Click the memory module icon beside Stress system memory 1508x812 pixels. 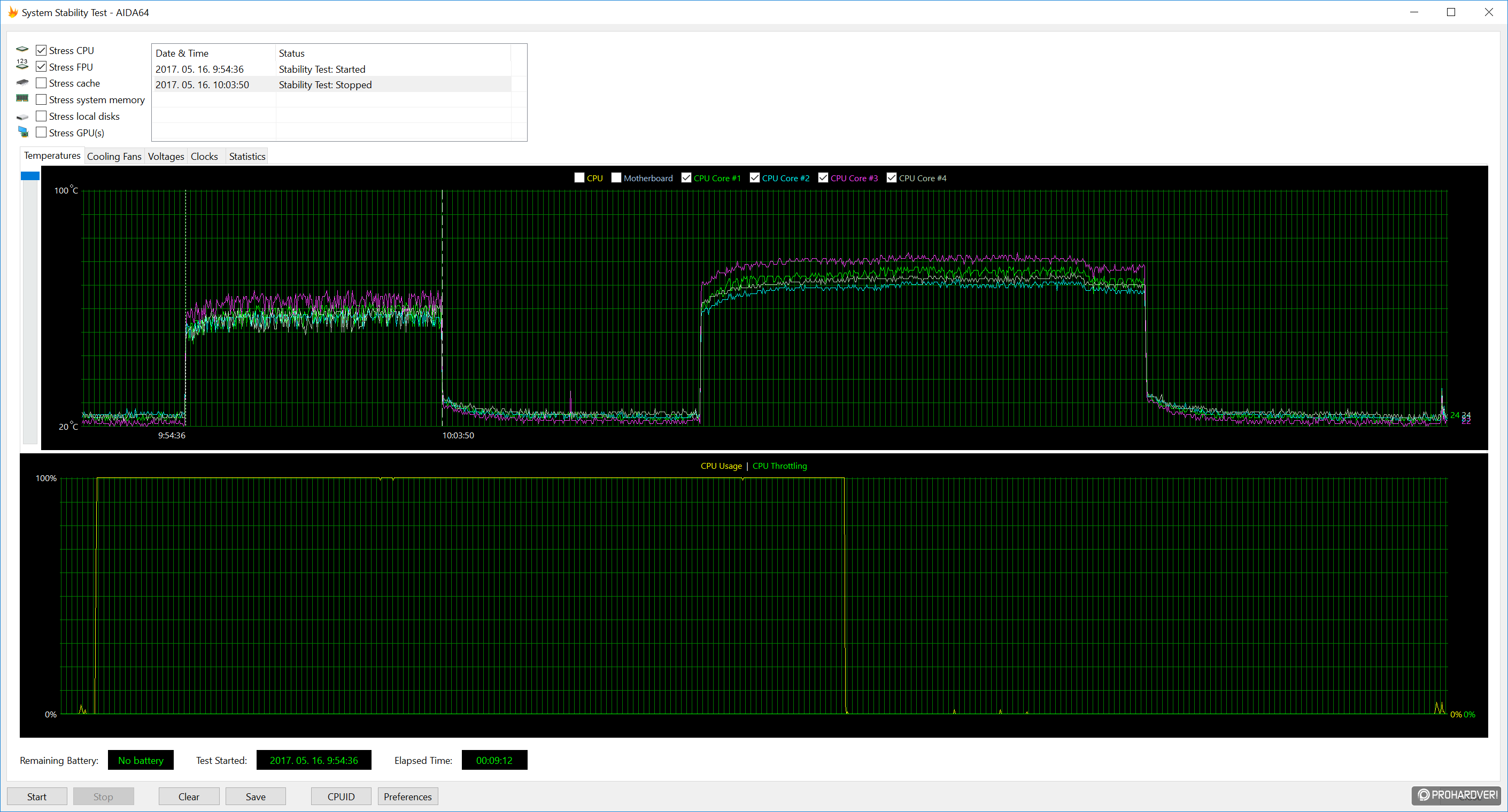[22, 98]
